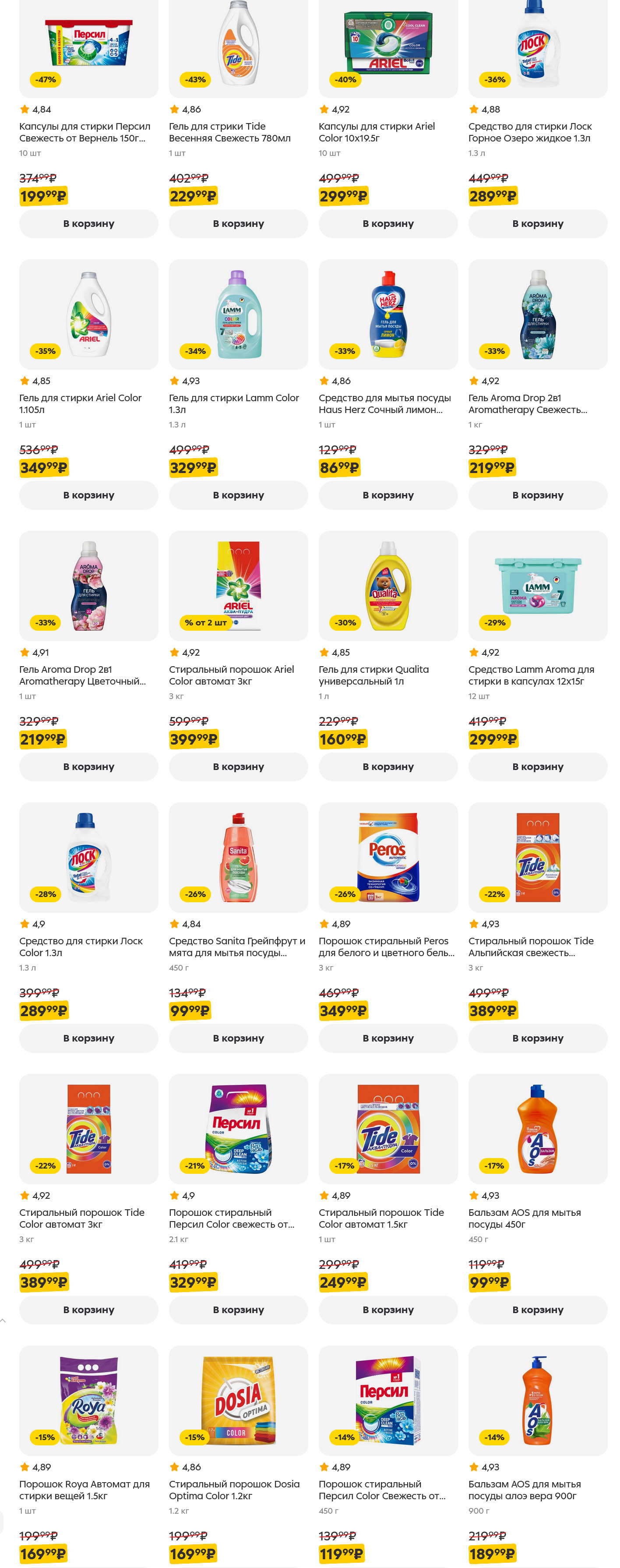Click the 86⁹⁹₽ price on Haus Herz
The image size is (620, 1568).
[339, 468]
